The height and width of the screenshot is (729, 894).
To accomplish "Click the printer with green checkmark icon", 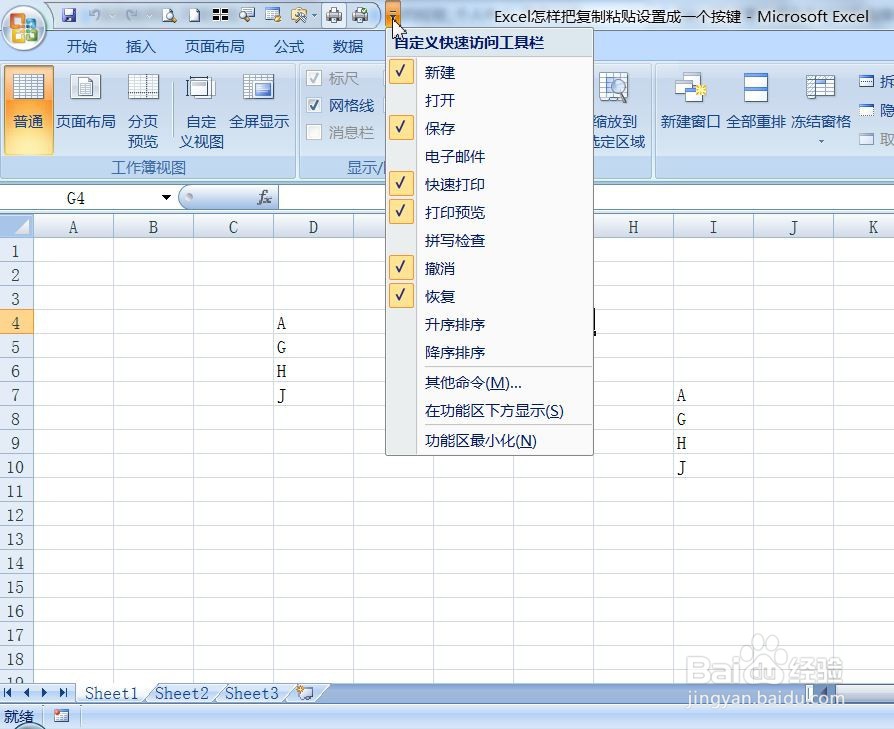I will (360, 15).
